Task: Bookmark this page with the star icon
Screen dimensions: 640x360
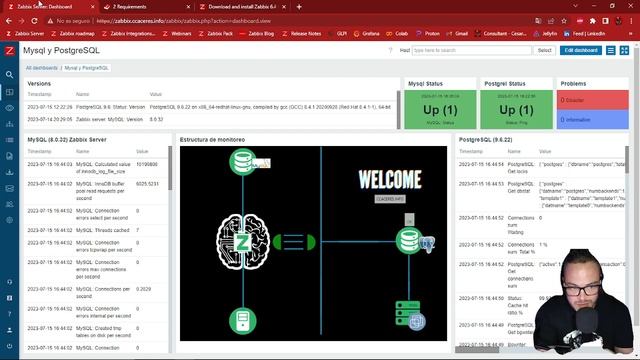Action: click(564, 21)
